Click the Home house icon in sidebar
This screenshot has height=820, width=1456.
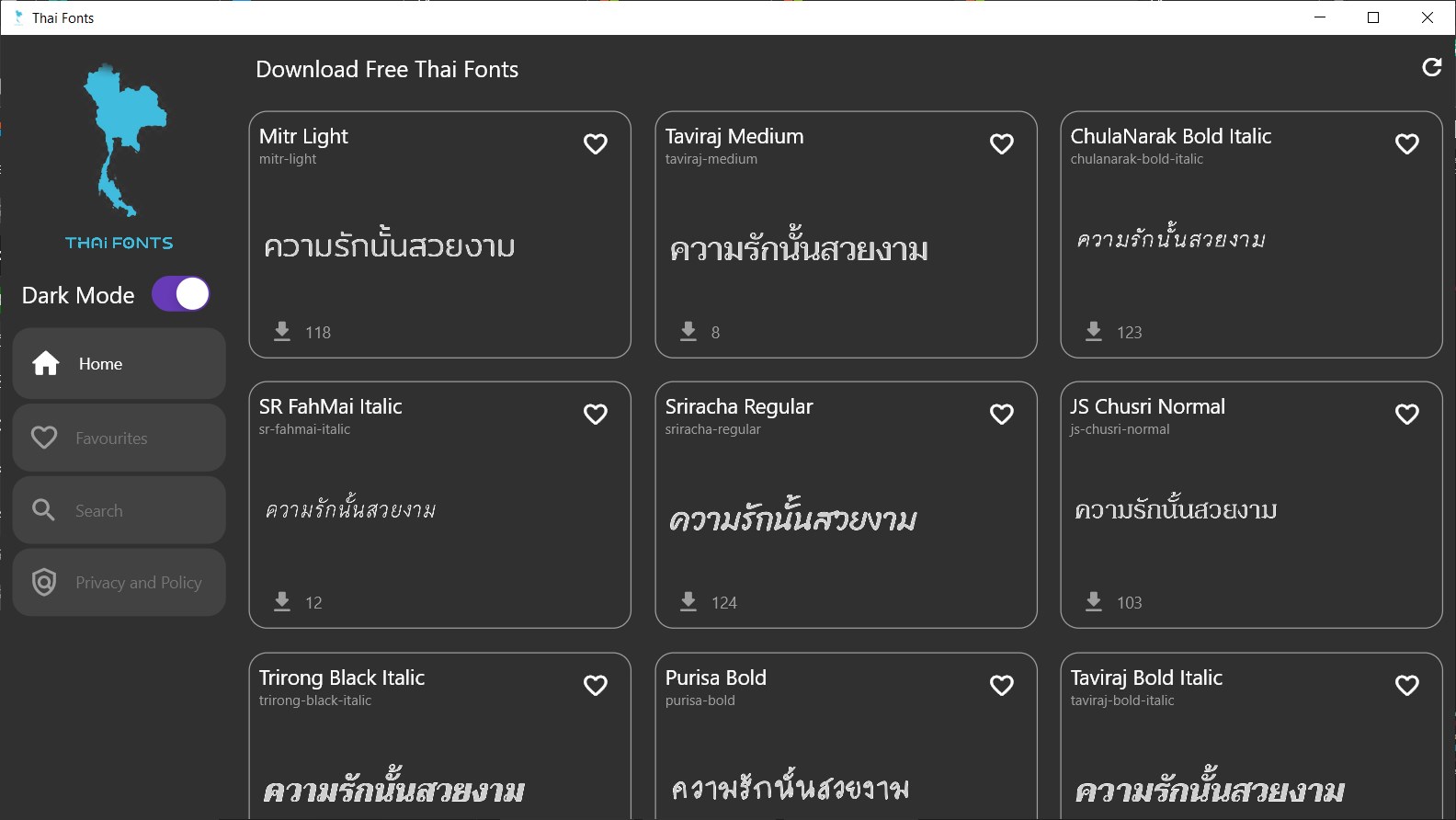[x=46, y=364]
